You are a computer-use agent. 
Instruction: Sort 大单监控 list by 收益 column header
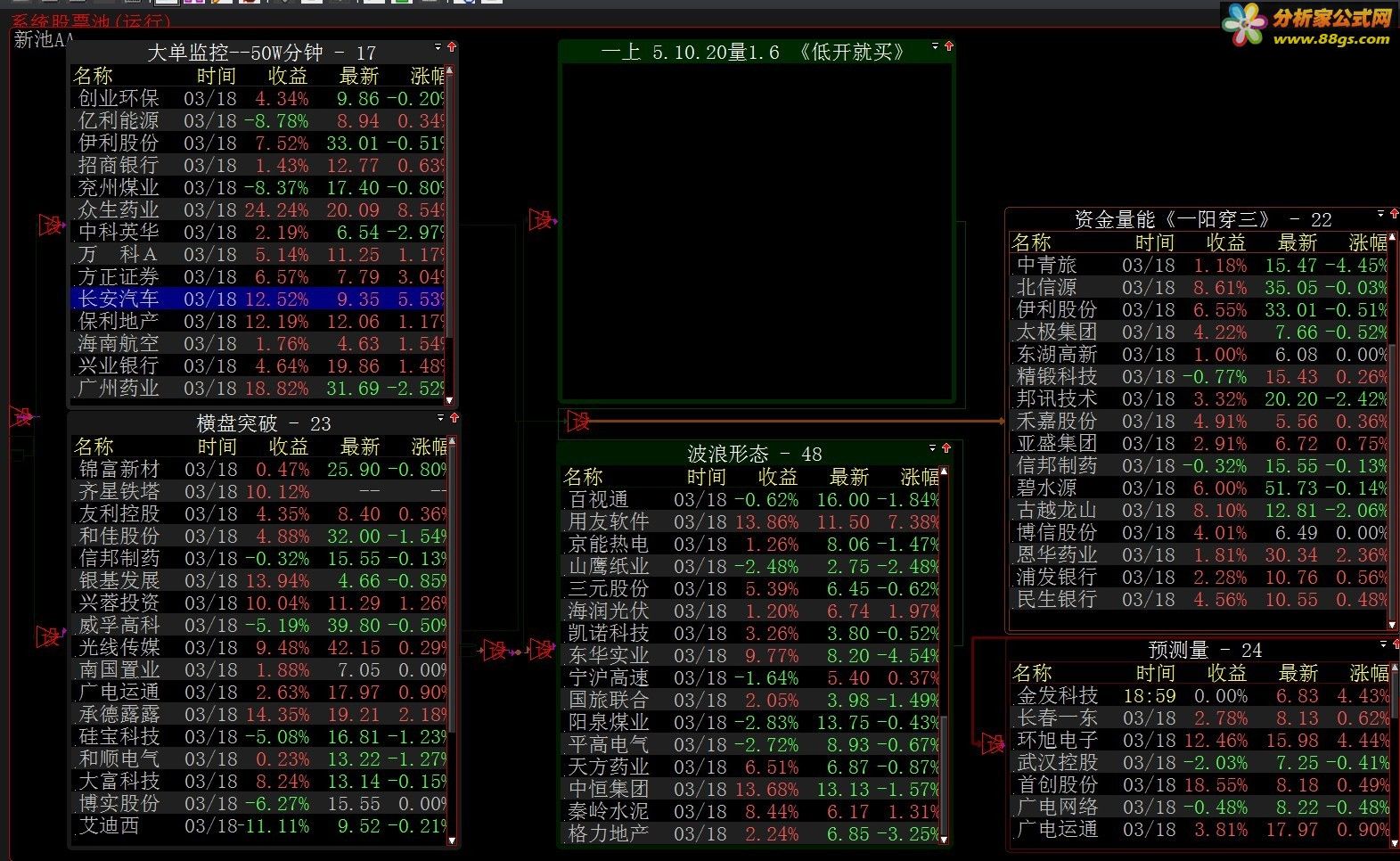[288, 76]
